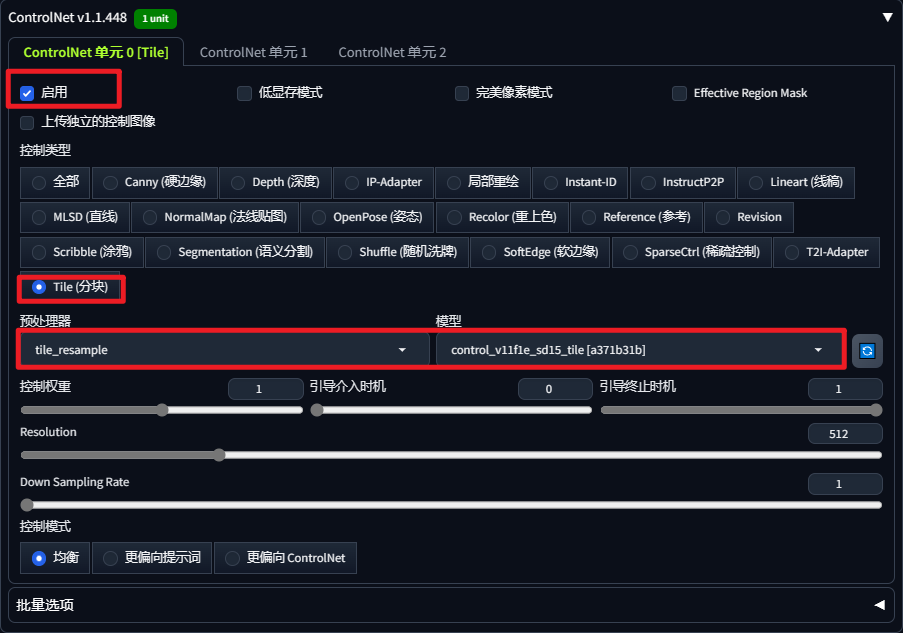Collapse the ControlNet v1.1.448 panel arrow
The width and height of the screenshot is (903, 633).
pyautogui.click(x=887, y=17)
